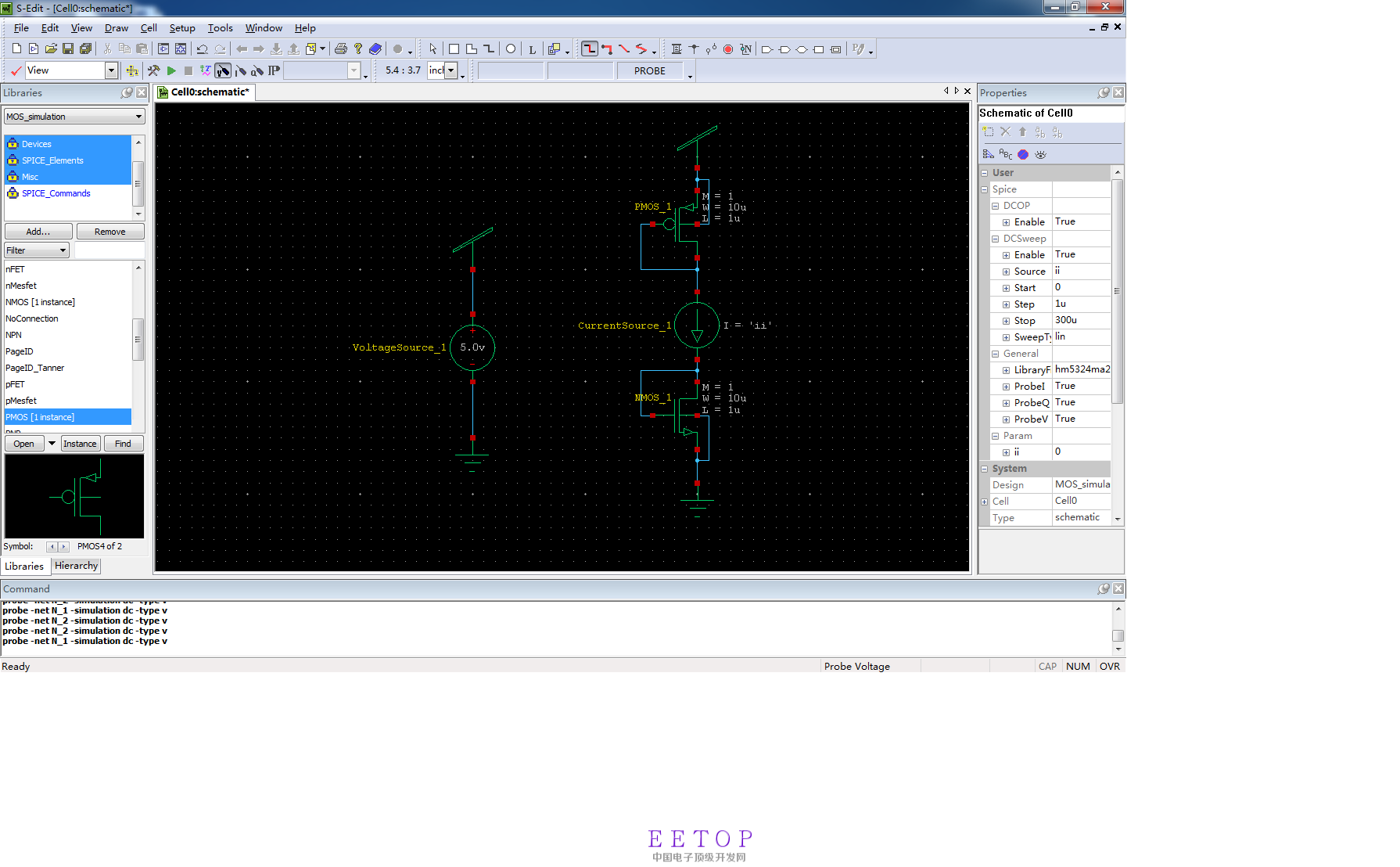Select the Circle drawing tool

click(511, 49)
